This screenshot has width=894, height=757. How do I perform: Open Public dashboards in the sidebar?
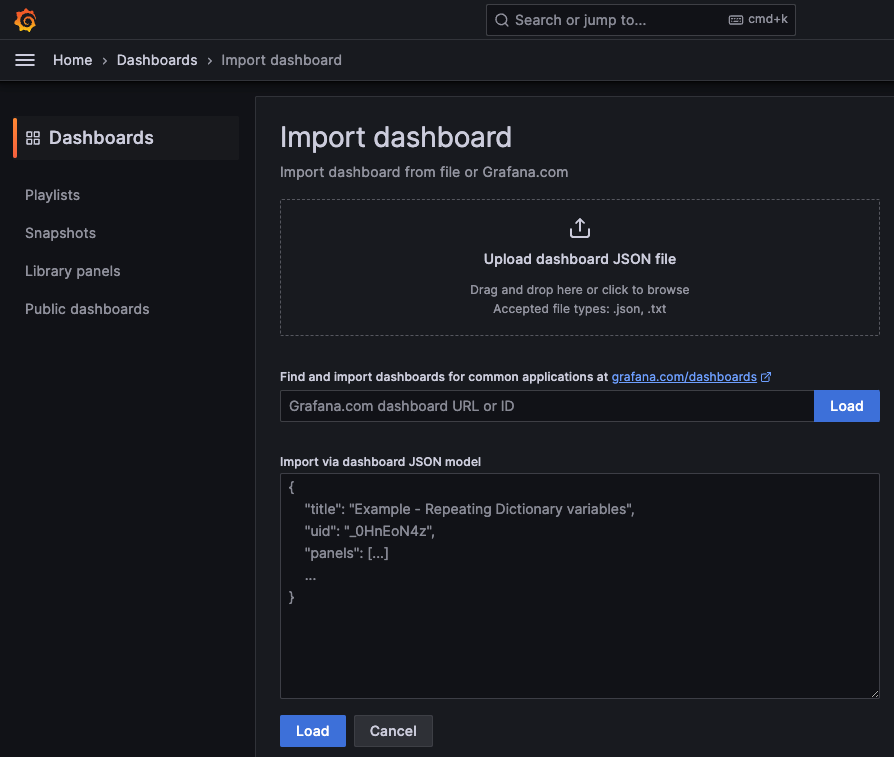pos(87,309)
